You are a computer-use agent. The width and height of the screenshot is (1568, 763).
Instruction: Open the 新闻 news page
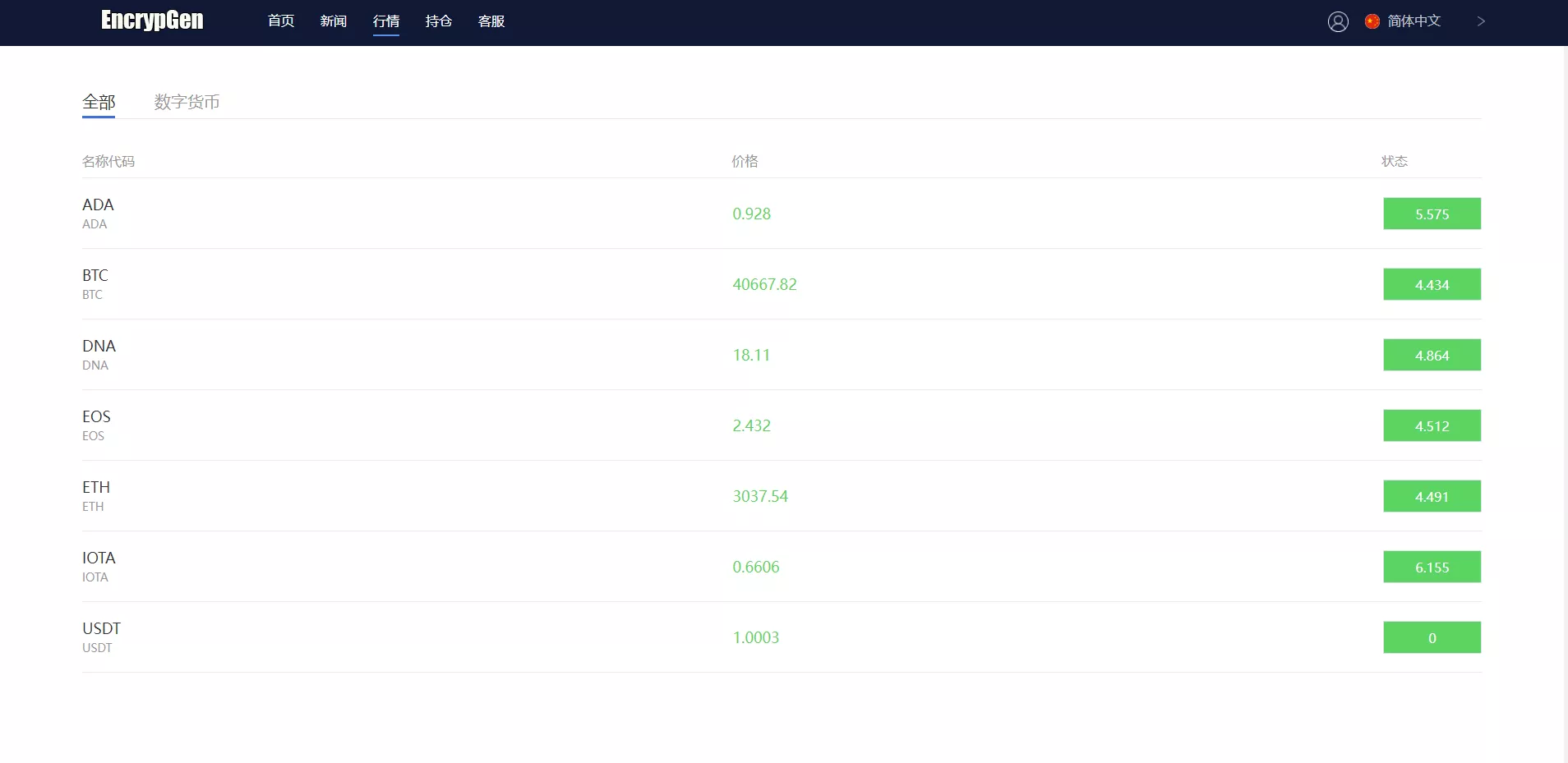[334, 21]
